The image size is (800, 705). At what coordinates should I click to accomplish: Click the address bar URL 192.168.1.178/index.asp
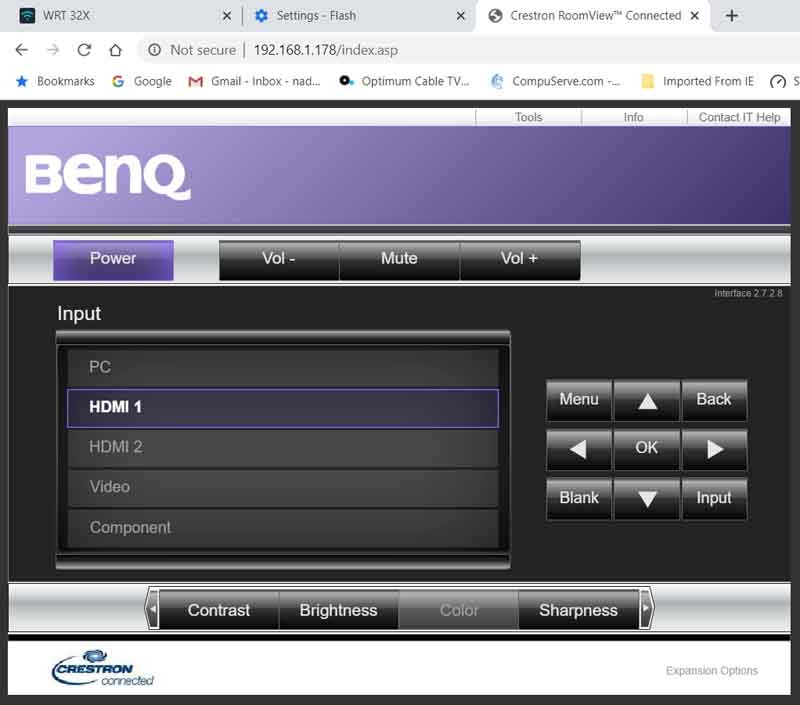click(x=326, y=50)
